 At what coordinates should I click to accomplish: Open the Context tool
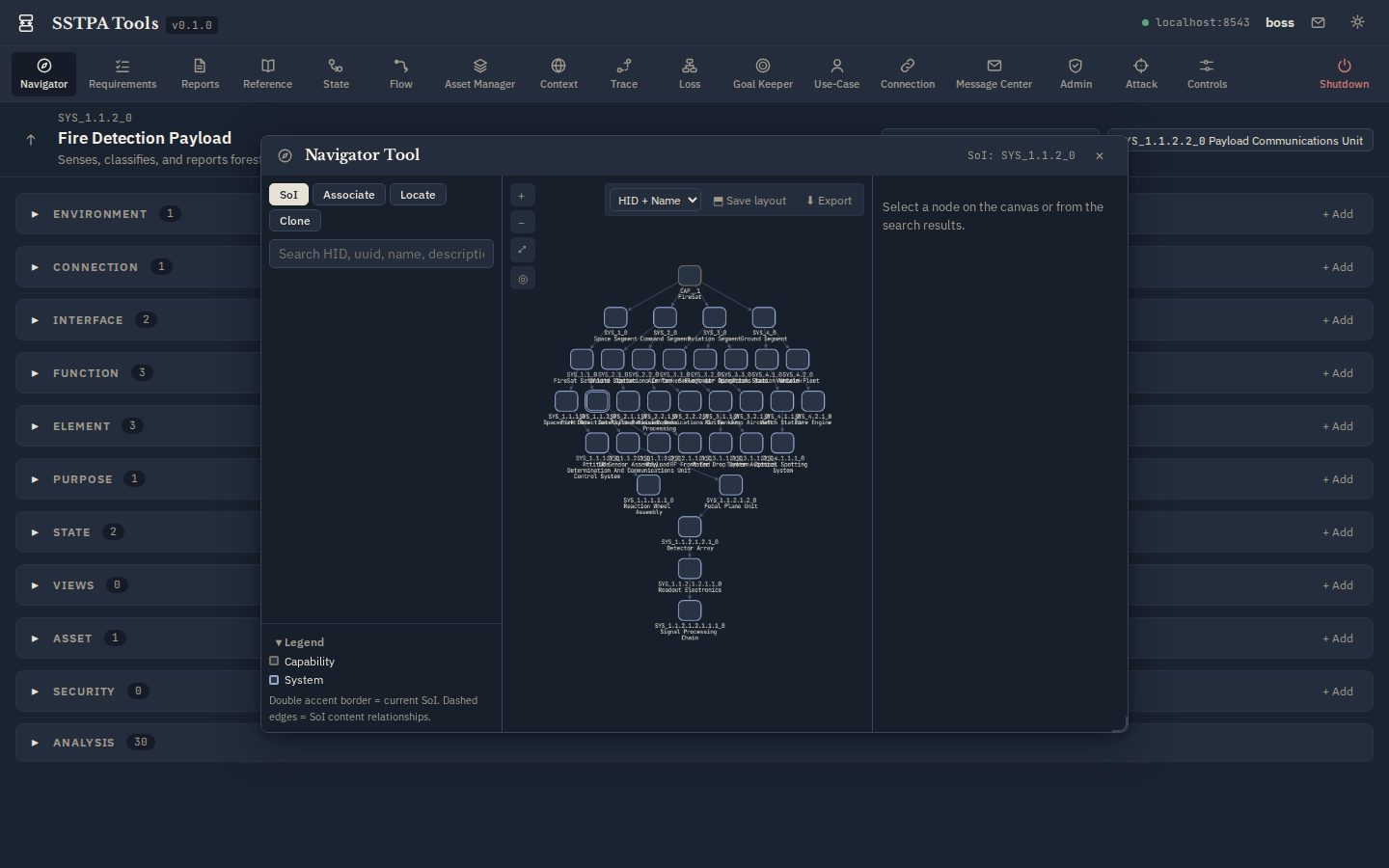click(558, 74)
